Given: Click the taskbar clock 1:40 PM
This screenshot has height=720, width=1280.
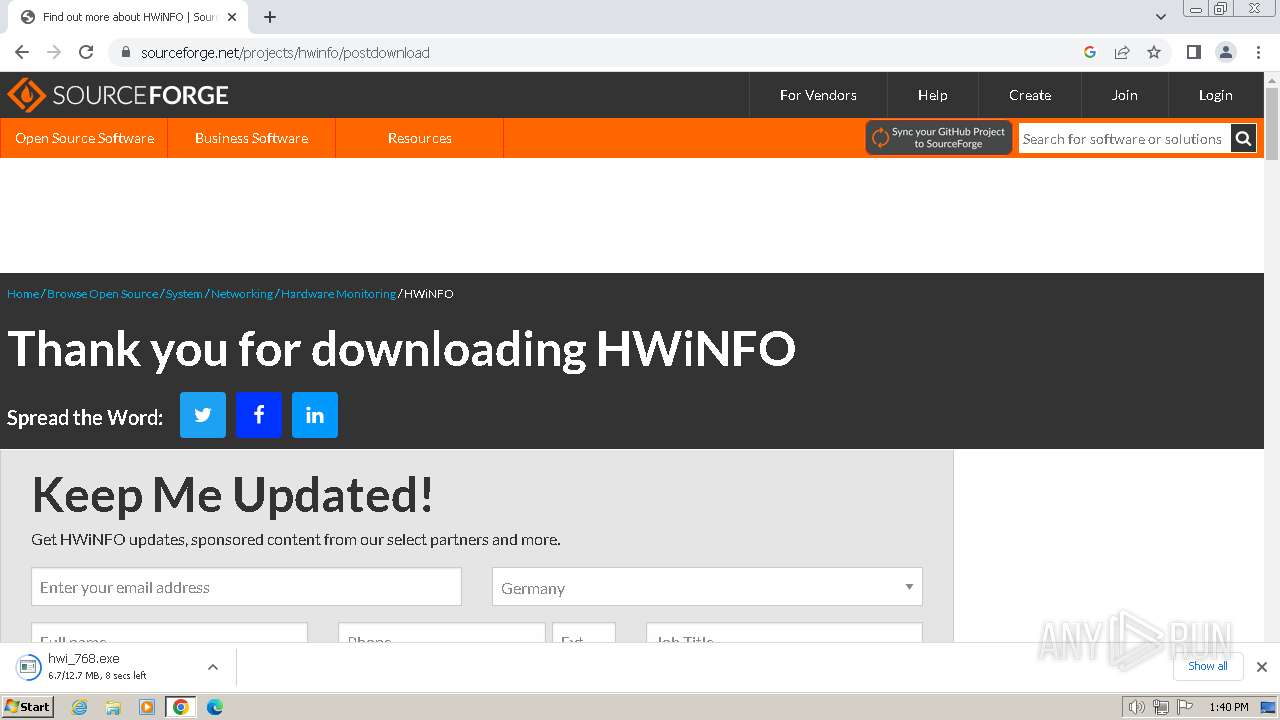Looking at the screenshot, I should (x=1228, y=707).
